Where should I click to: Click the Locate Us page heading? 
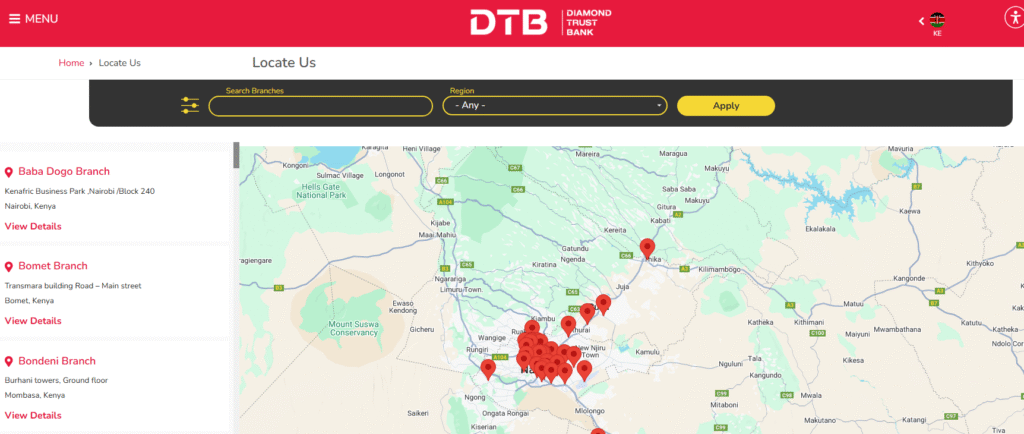(284, 63)
